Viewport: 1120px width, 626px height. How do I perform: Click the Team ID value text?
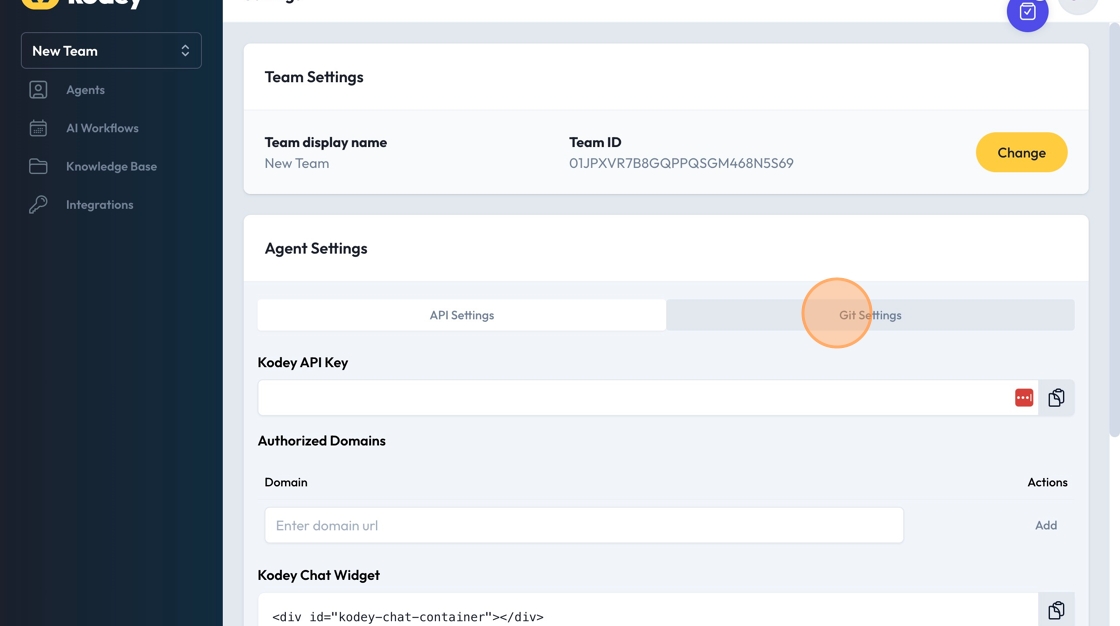(x=681, y=163)
